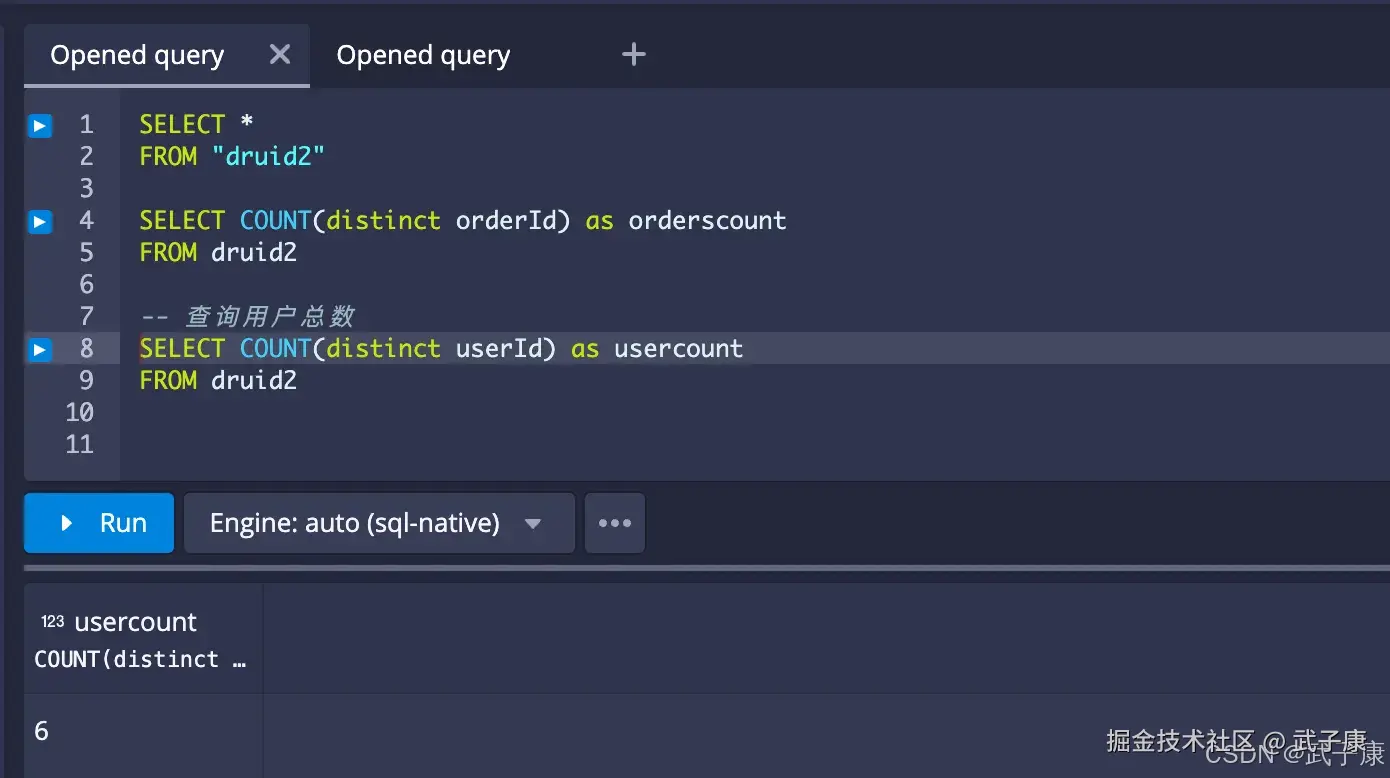
Task: Click line number 10 in the gutter
Action: [80, 413]
